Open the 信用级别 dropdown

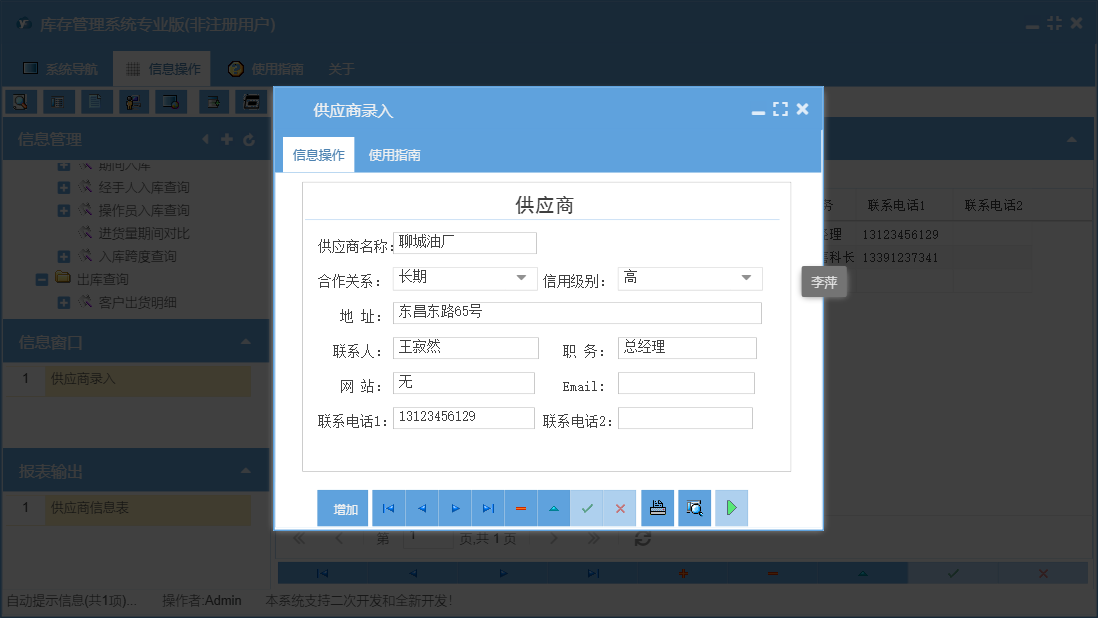click(x=746, y=278)
